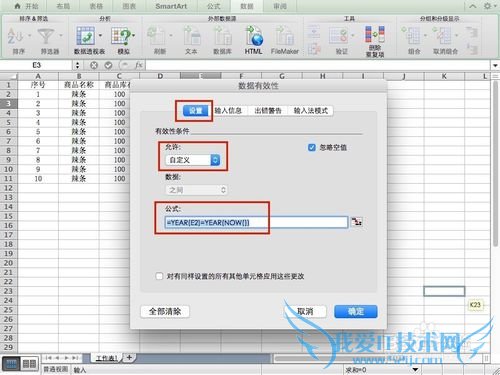The height and width of the screenshot is (375, 500).
Task: Open the Filter dropdown arrow
Action: point(61,35)
